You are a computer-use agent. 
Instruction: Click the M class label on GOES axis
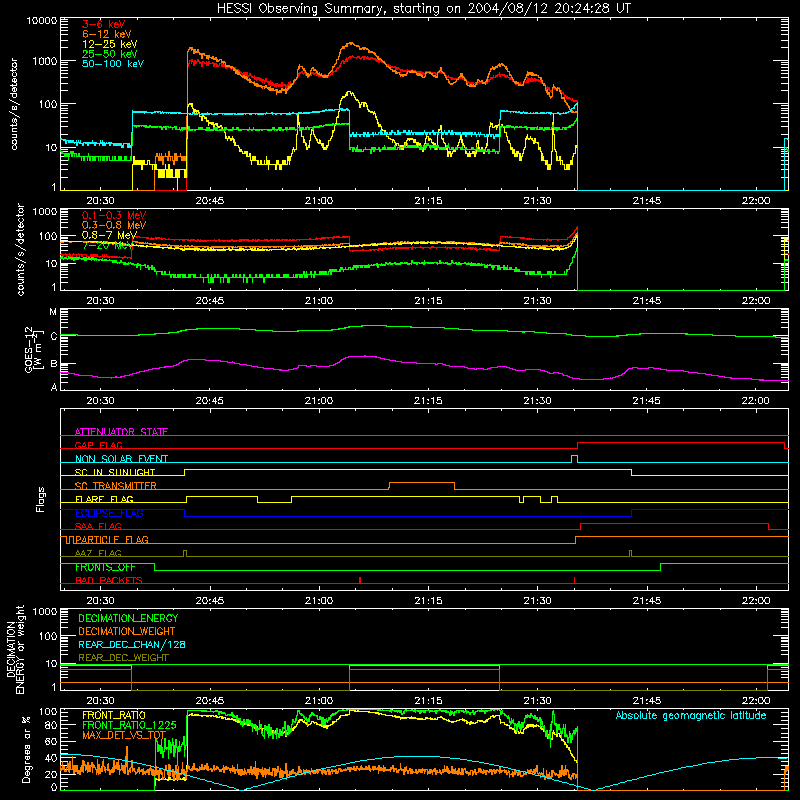(x=53, y=312)
